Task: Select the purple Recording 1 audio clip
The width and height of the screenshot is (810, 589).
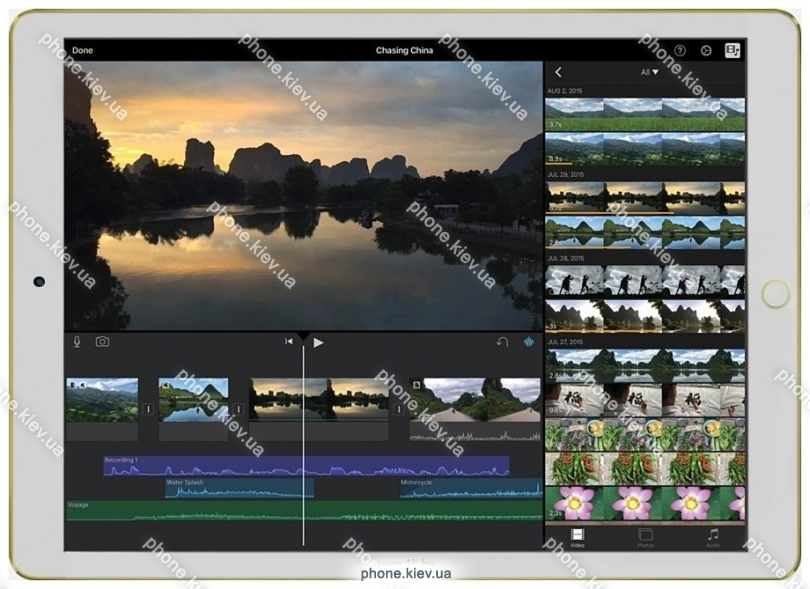Action: tap(200, 466)
